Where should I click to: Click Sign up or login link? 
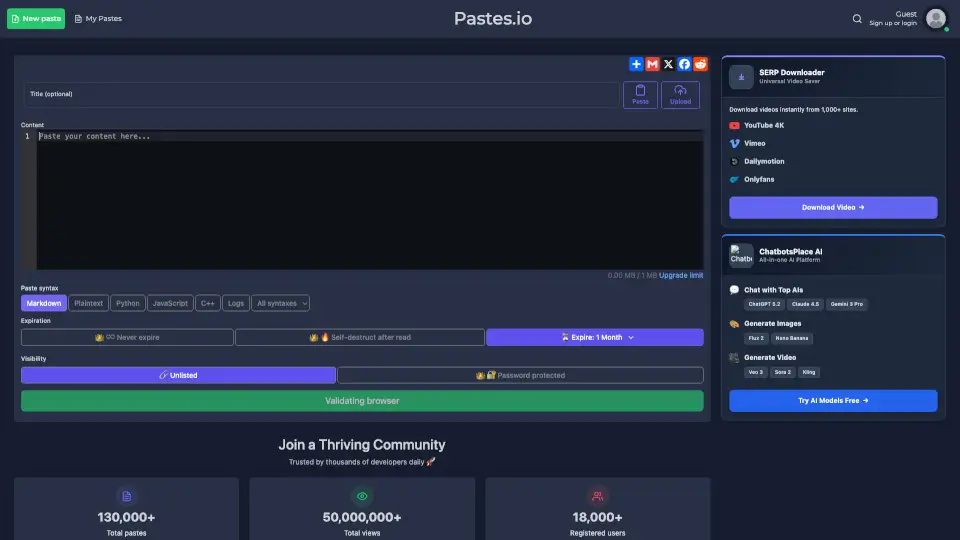(x=893, y=23)
